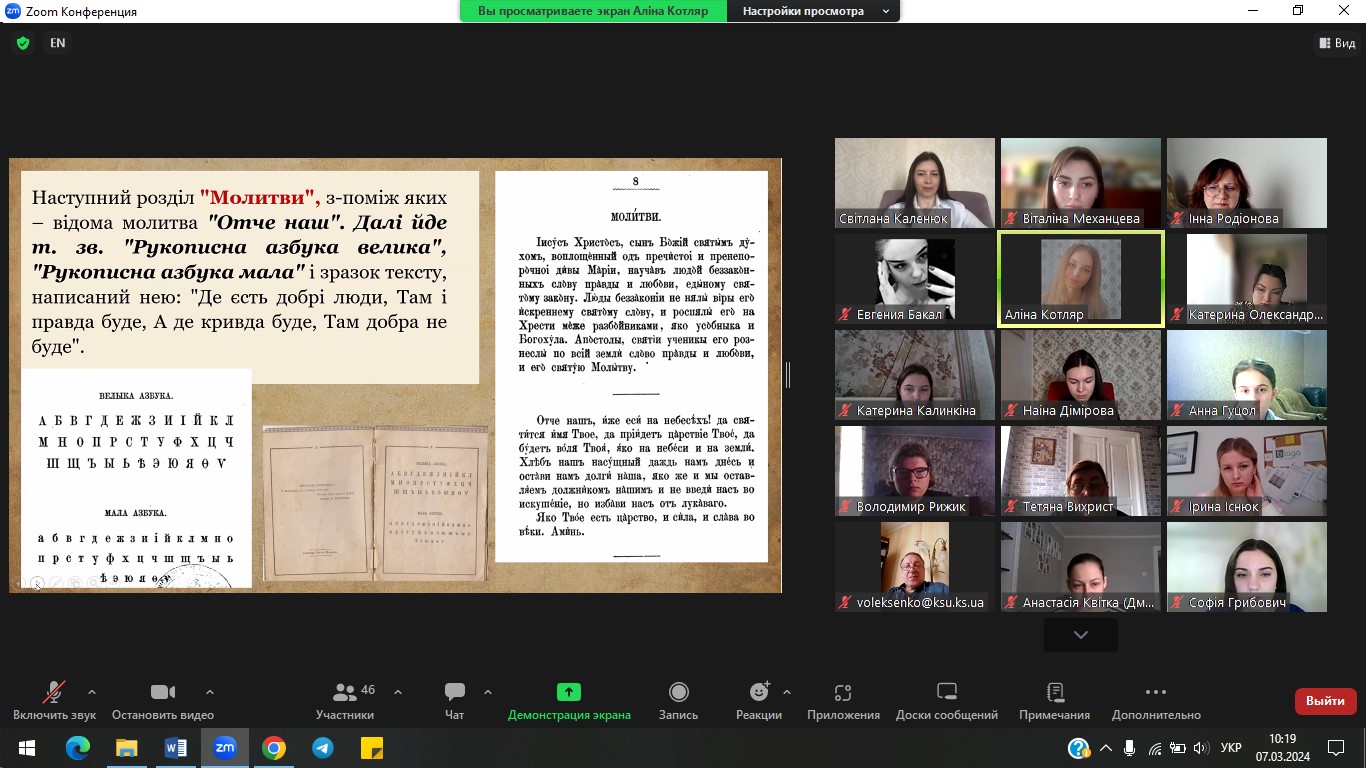Image resolution: width=1366 pixels, height=768 pixels.
Task: Open the Chat panel icon
Action: pyautogui.click(x=455, y=693)
